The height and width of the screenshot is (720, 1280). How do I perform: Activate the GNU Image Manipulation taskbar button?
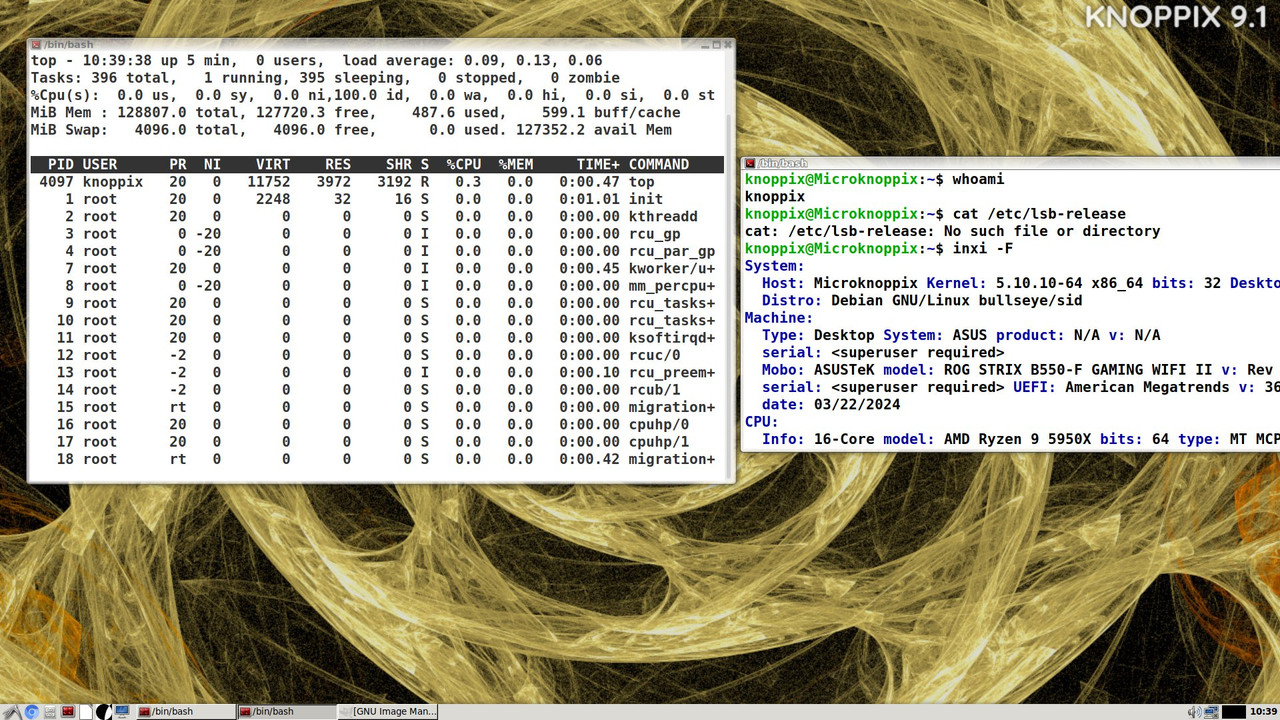(388, 712)
